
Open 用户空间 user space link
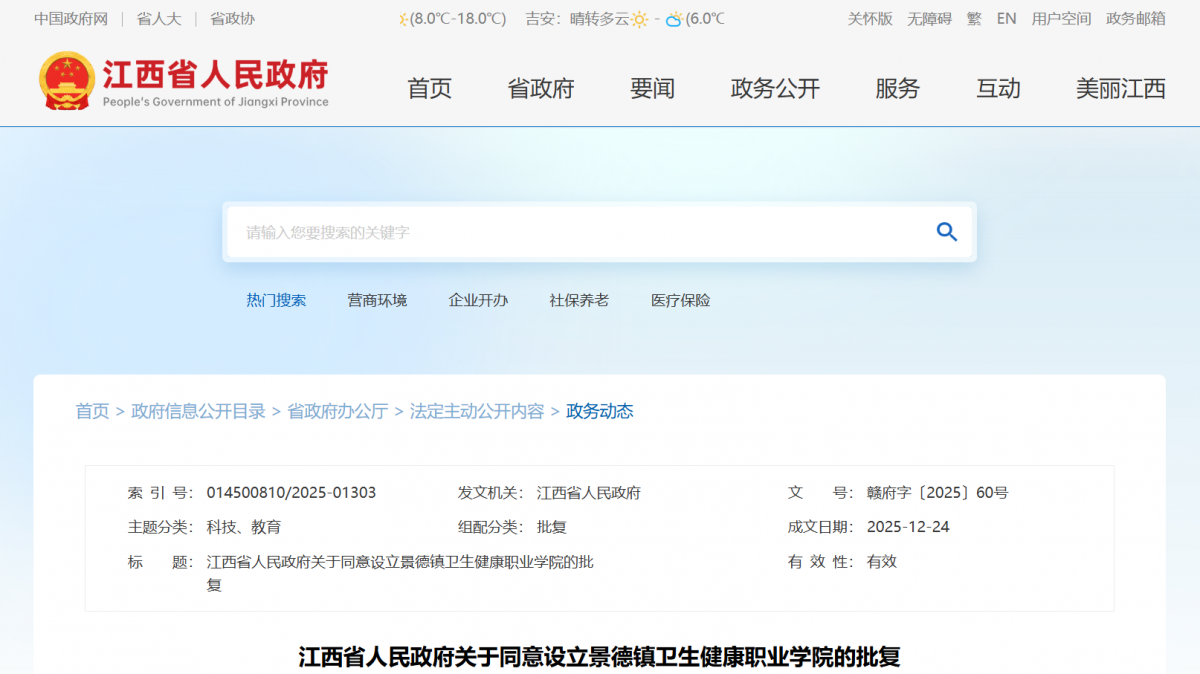[1061, 19]
